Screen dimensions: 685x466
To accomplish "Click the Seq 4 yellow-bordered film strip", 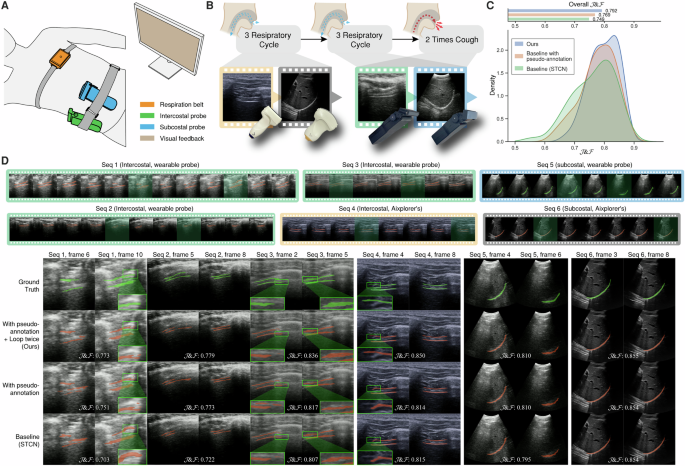I will coord(379,229).
